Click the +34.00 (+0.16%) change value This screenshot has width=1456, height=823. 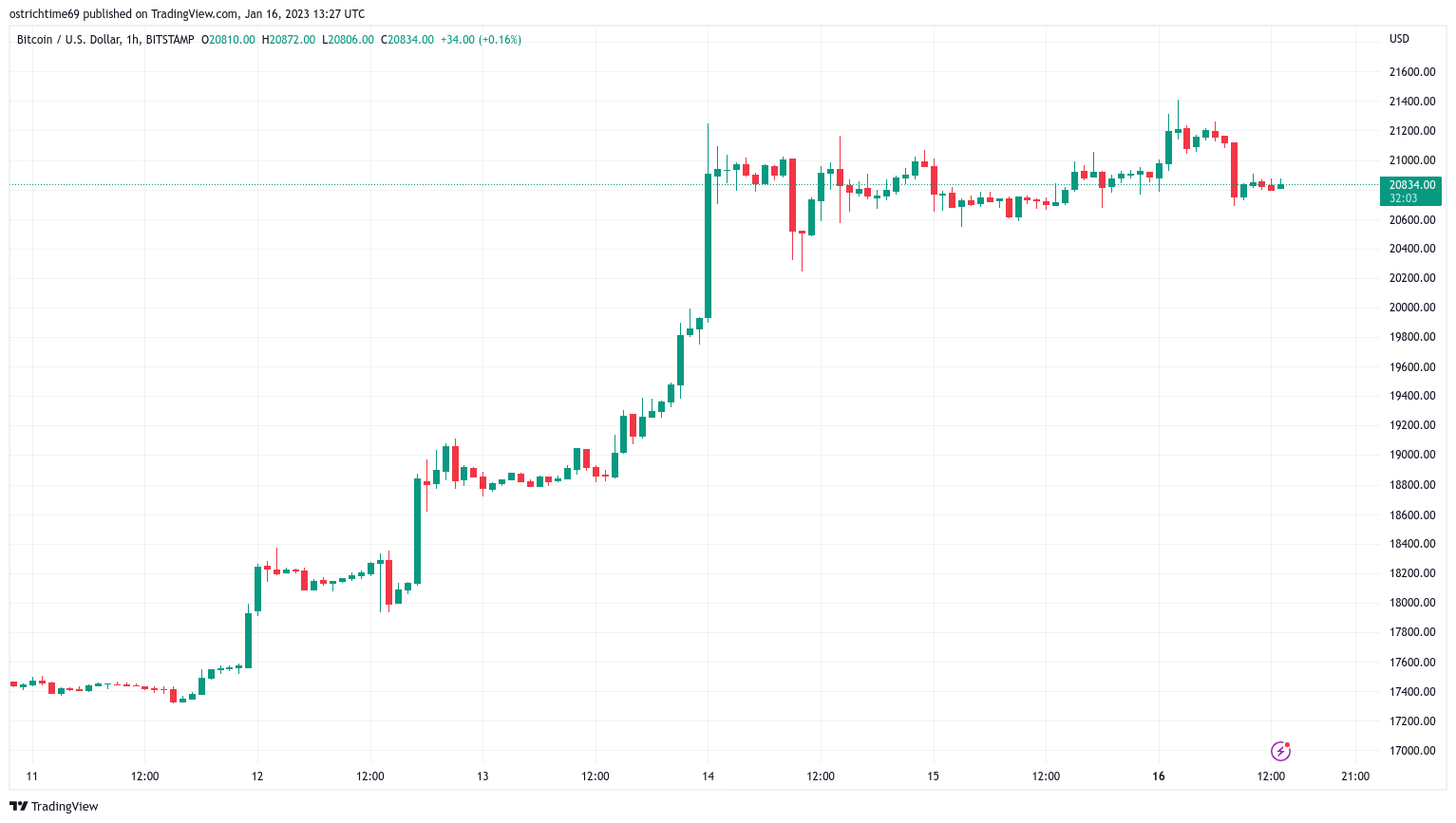pyautogui.click(x=481, y=40)
